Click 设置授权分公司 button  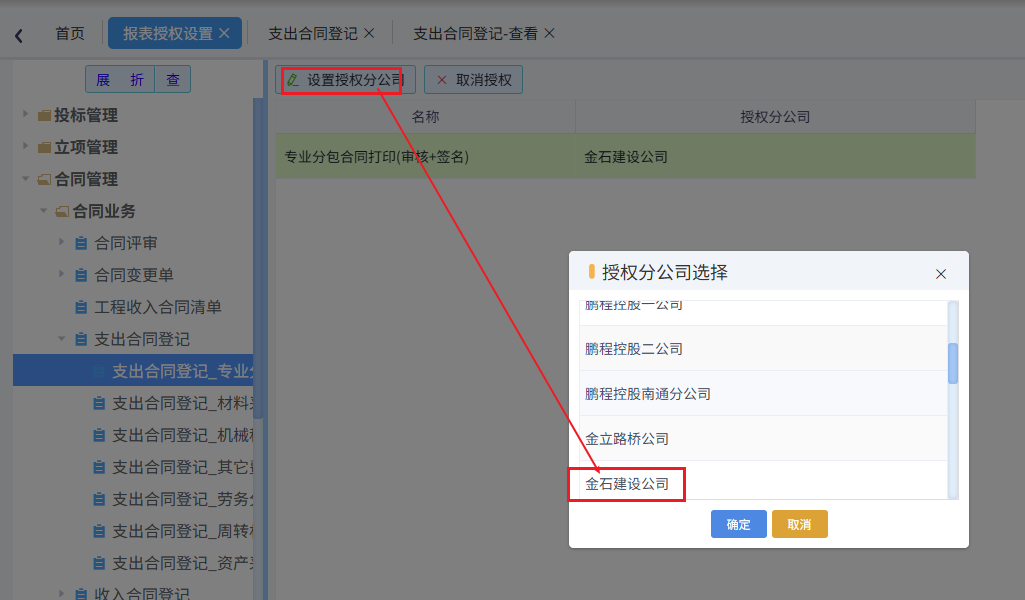click(x=345, y=80)
